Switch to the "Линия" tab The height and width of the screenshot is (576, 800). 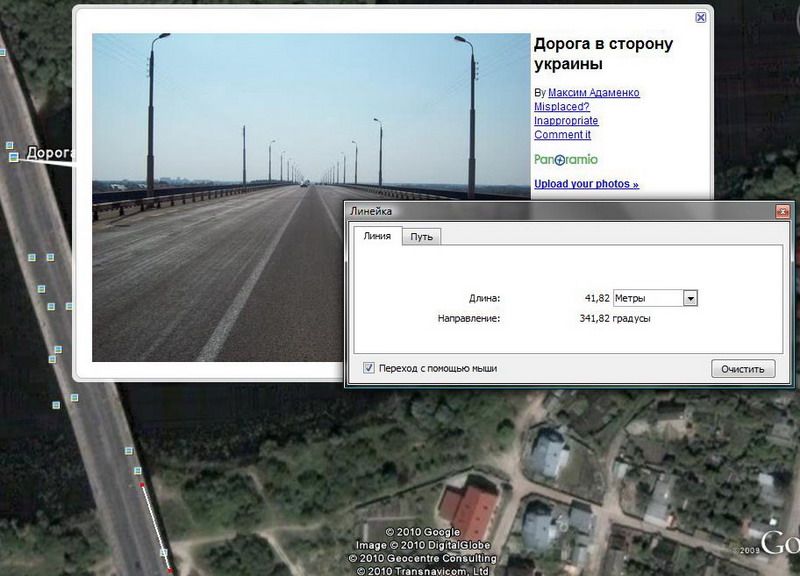tap(376, 237)
